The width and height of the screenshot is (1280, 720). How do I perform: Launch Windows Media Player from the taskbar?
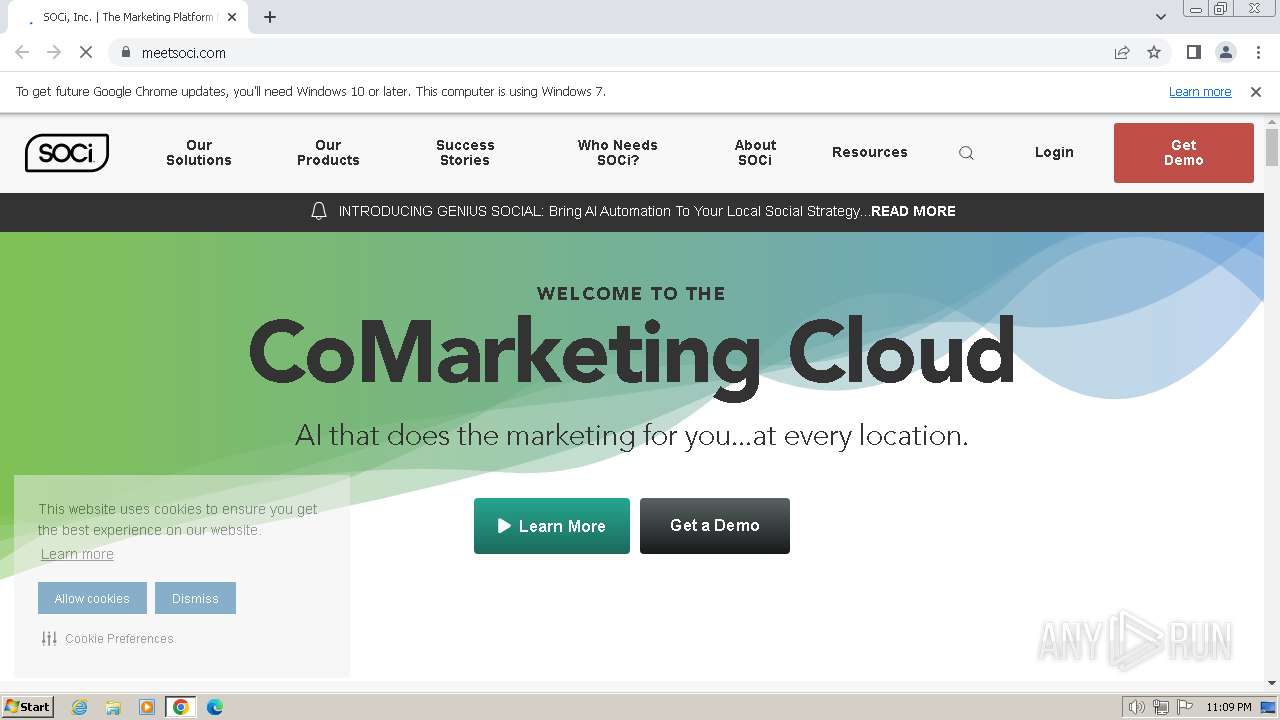(147, 707)
